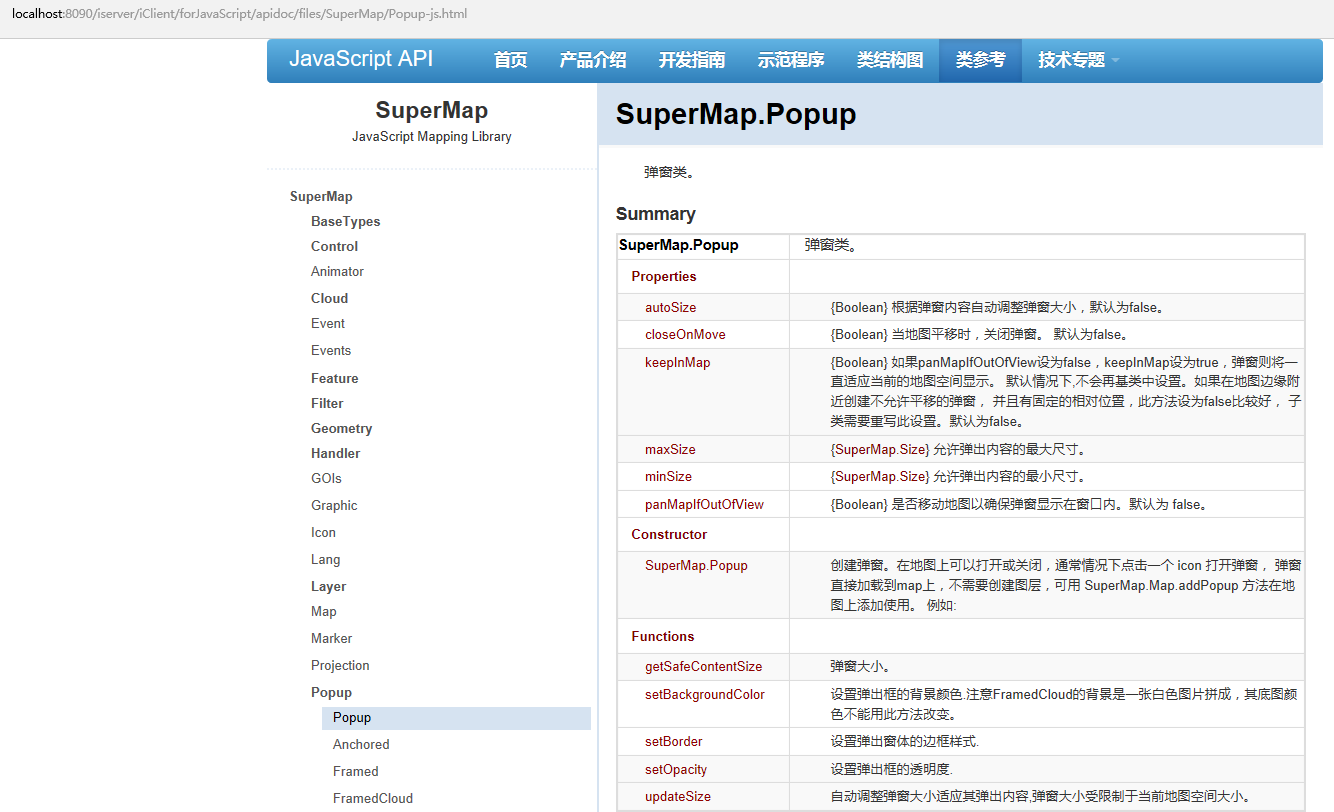Screen dimensions: 1334x812
Task: Click maxSize description '{SuperMap.Size} 允许弹出内容的最大尺寸'
Action: [958, 450]
